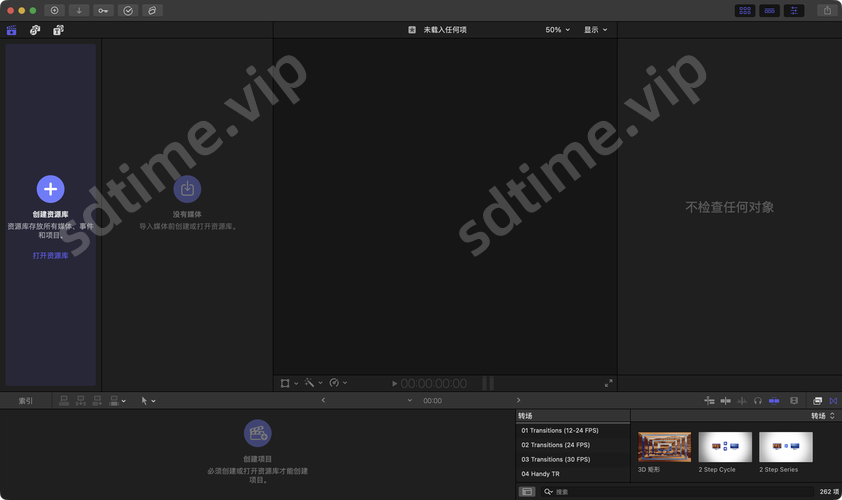
Task: Show the photos and audio sidebar
Action: (x=35, y=30)
